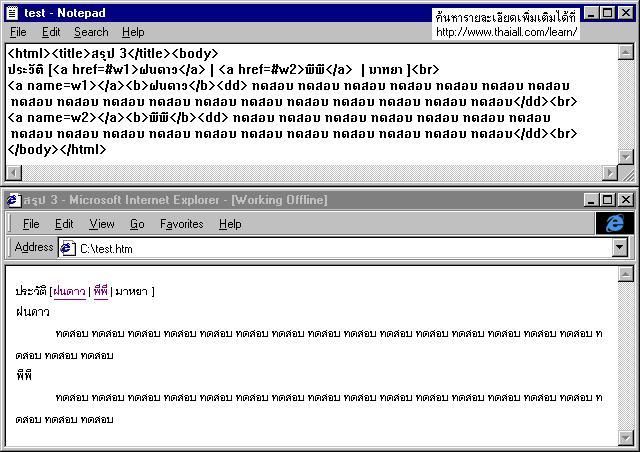The width and height of the screenshot is (640, 452).
Task: Expand the Address bar dropdown arrow
Action: [x=619, y=248]
